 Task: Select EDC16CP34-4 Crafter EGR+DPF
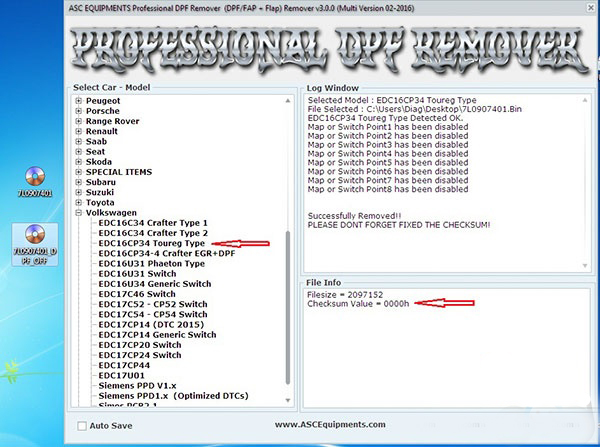pos(166,253)
